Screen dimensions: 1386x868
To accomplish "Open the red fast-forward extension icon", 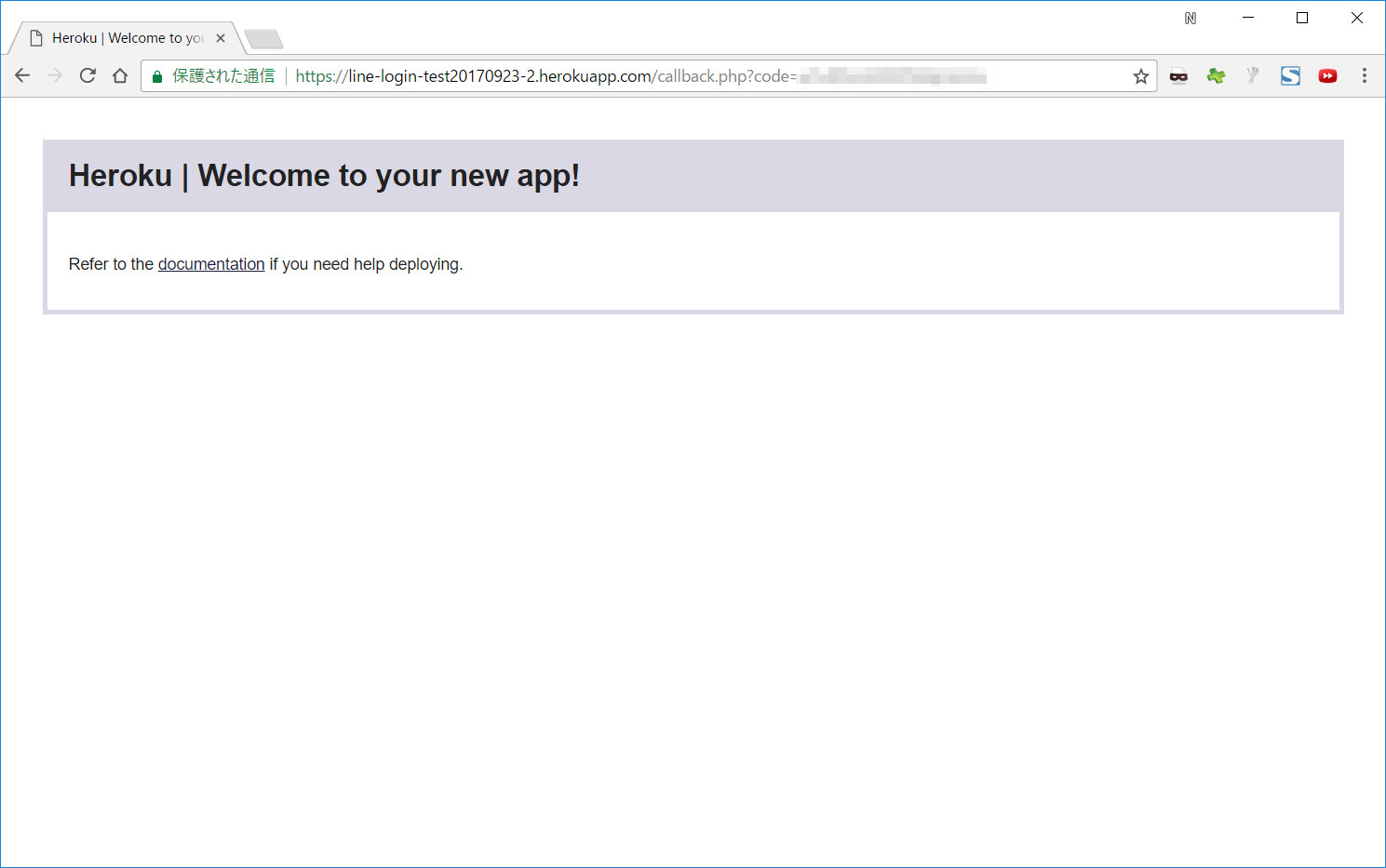I will pos(1327,76).
